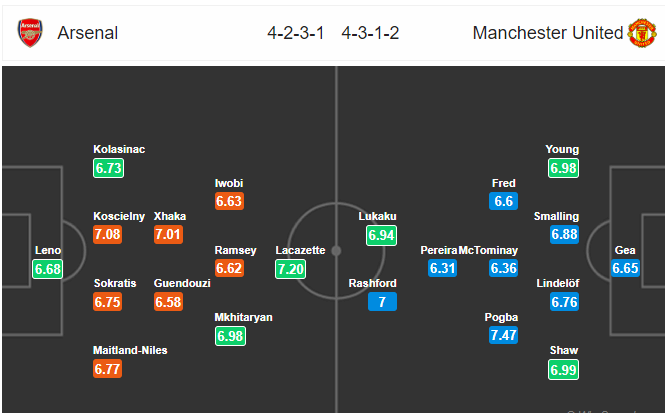Select United's 4-3-1-2 formation label
This screenshot has width=665, height=413.
(370, 33)
